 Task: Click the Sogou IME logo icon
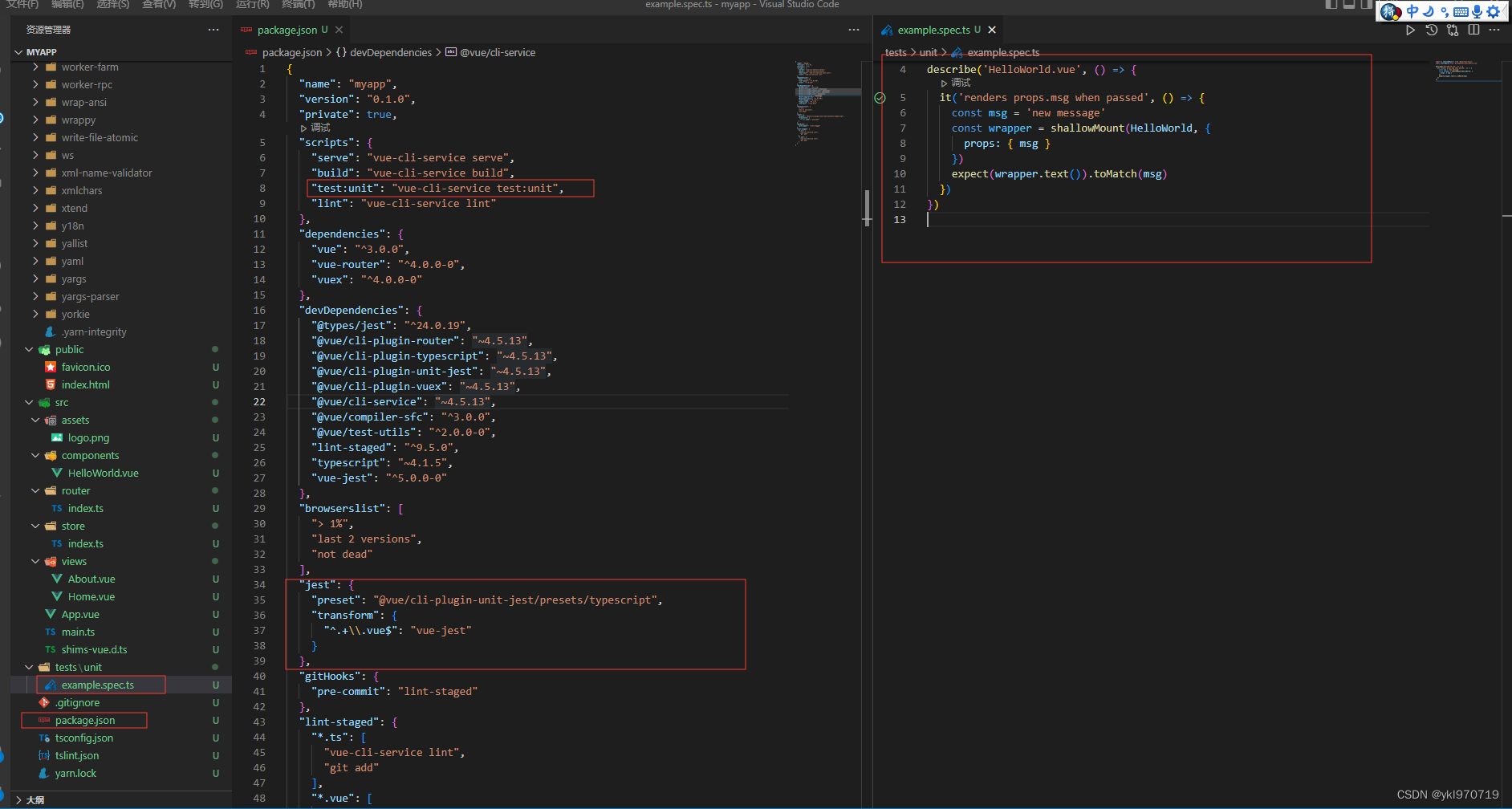[1391, 11]
